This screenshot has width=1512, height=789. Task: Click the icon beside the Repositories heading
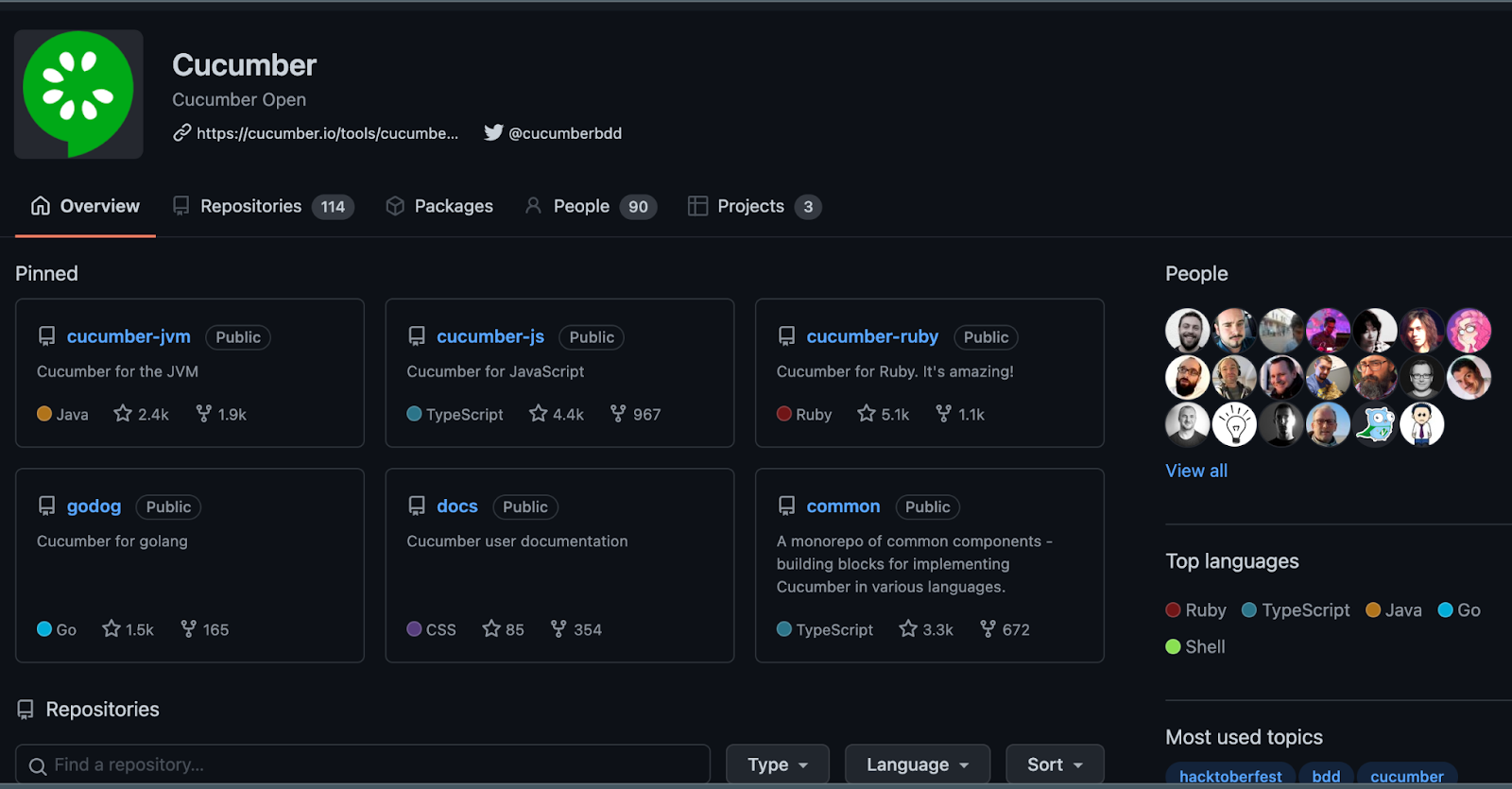click(x=26, y=710)
